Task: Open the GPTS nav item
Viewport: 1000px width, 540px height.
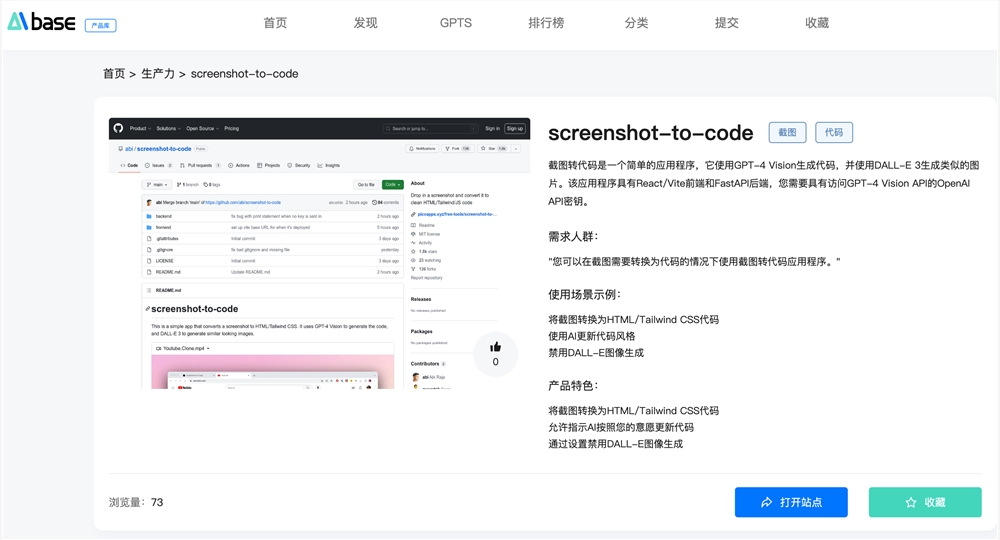Action: [456, 23]
